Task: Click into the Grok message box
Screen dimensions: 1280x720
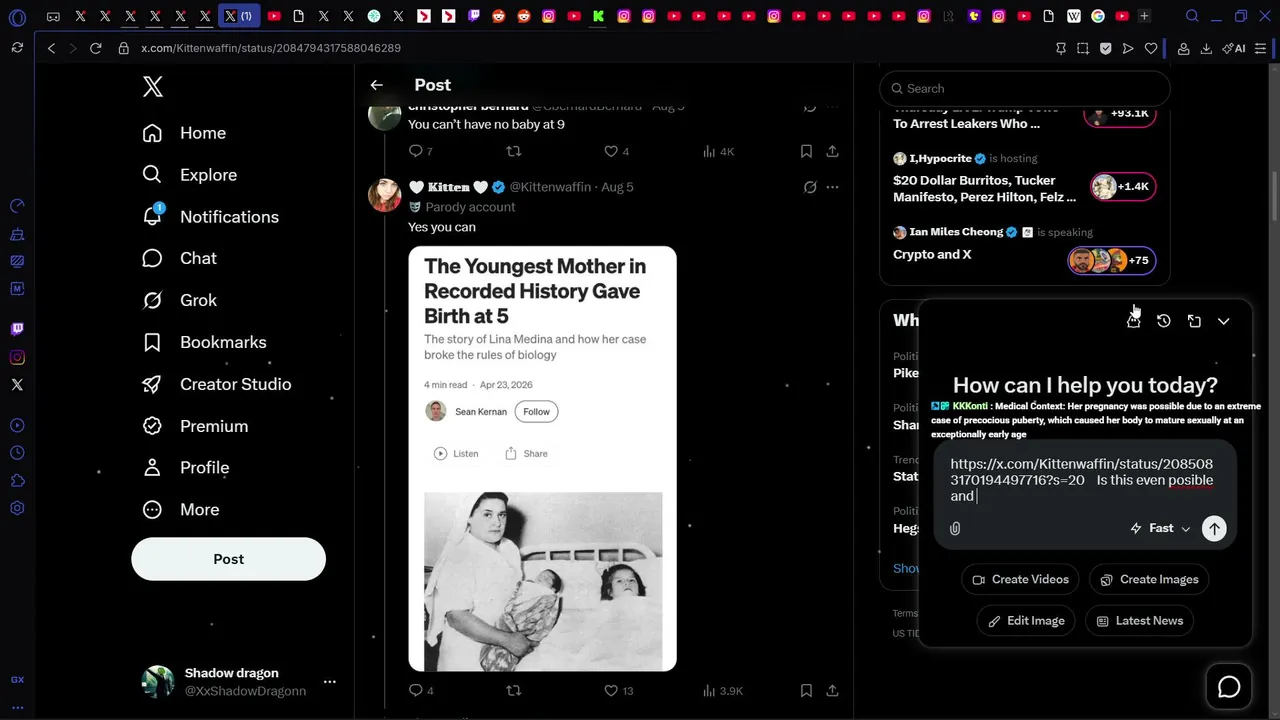Action: [x=1085, y=480]
